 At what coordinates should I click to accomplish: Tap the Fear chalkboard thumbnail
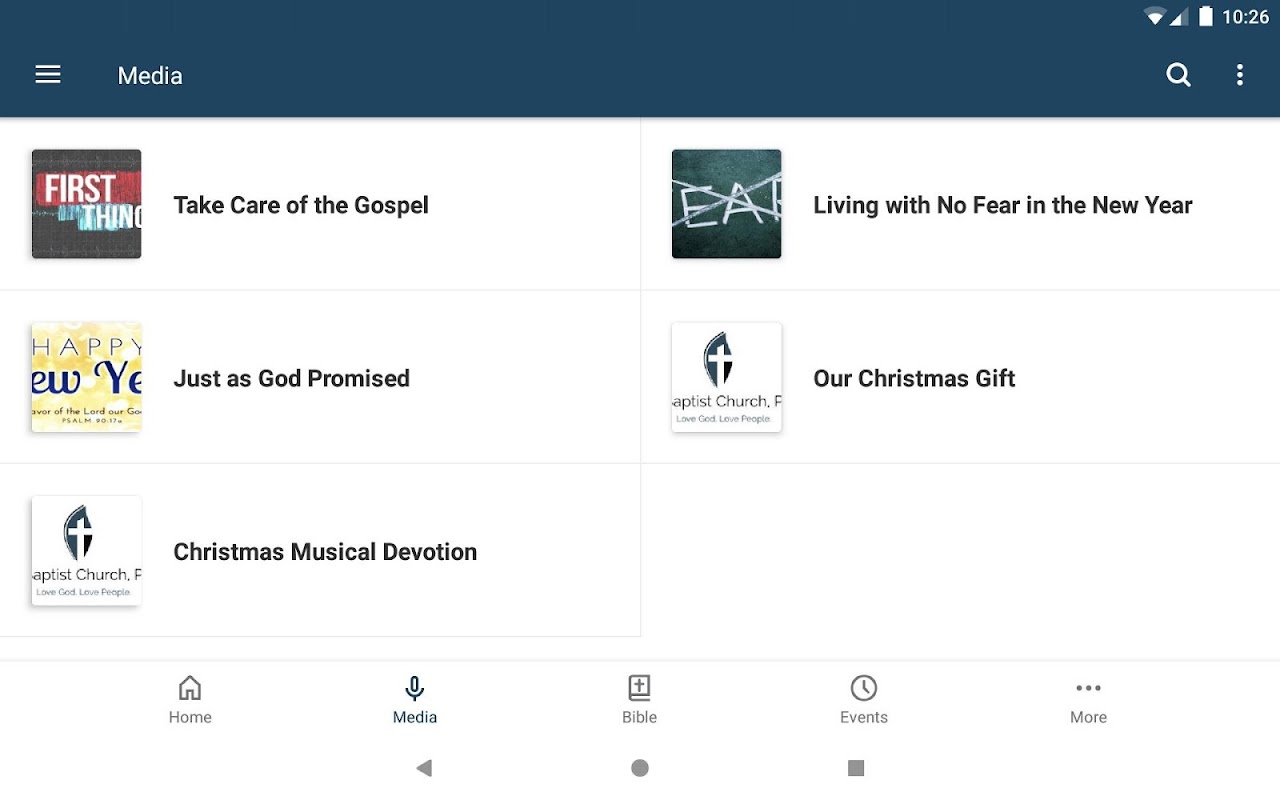click(726, 204)
